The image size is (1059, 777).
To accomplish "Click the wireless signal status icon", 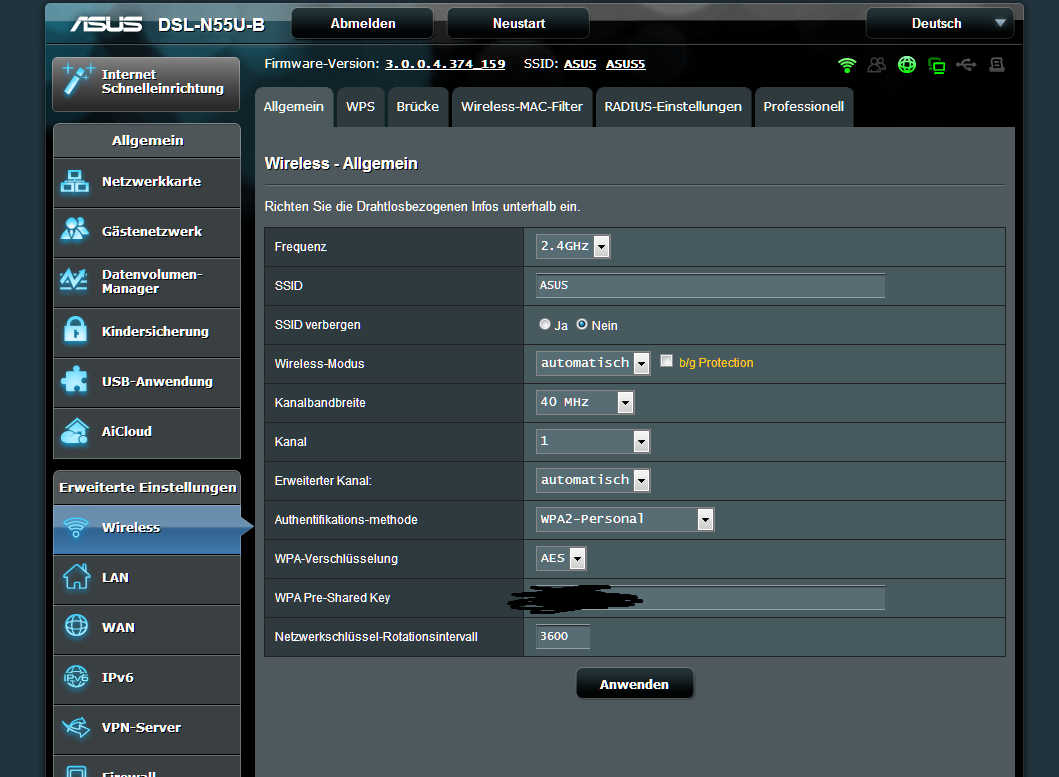I will (x=846, y=65).
